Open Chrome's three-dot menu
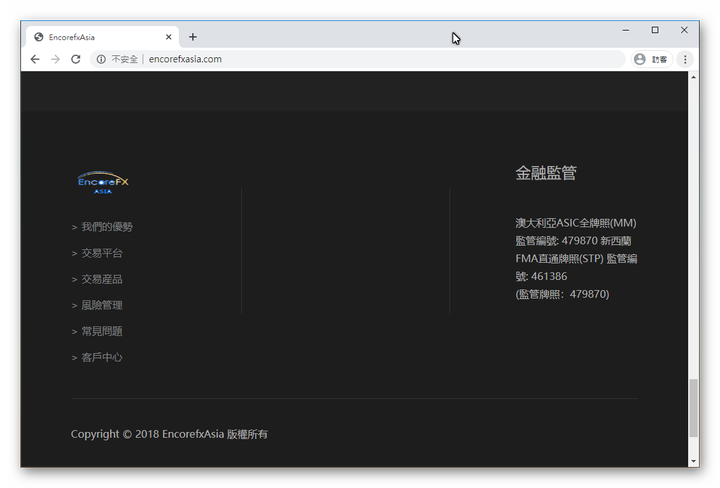 tap(685, 59)
